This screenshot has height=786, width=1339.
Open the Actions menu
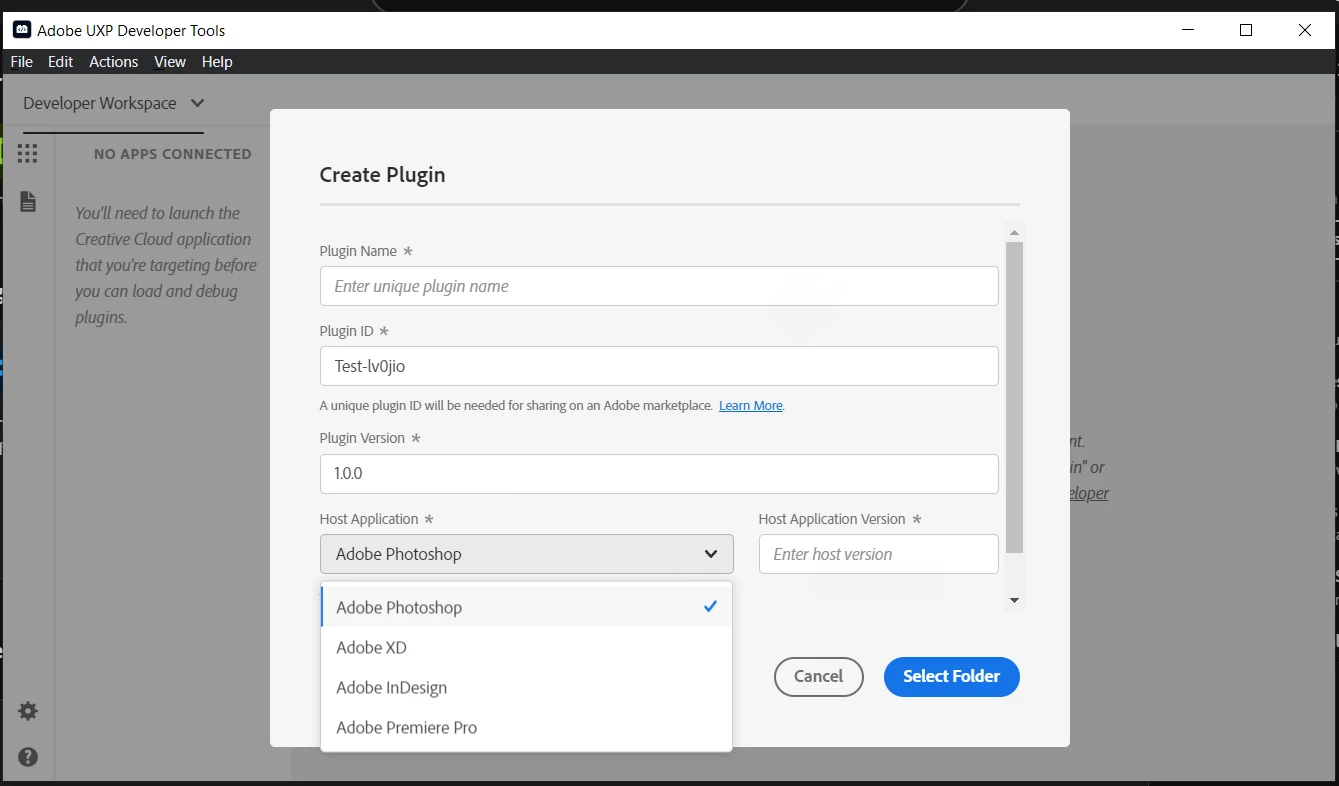point(114,61)
